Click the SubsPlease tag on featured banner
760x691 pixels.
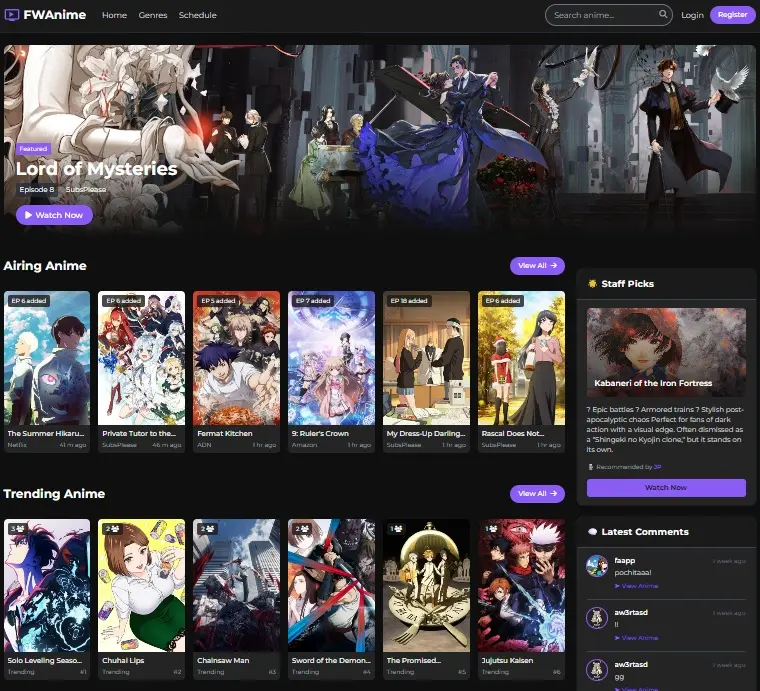(x=86, y=189)
